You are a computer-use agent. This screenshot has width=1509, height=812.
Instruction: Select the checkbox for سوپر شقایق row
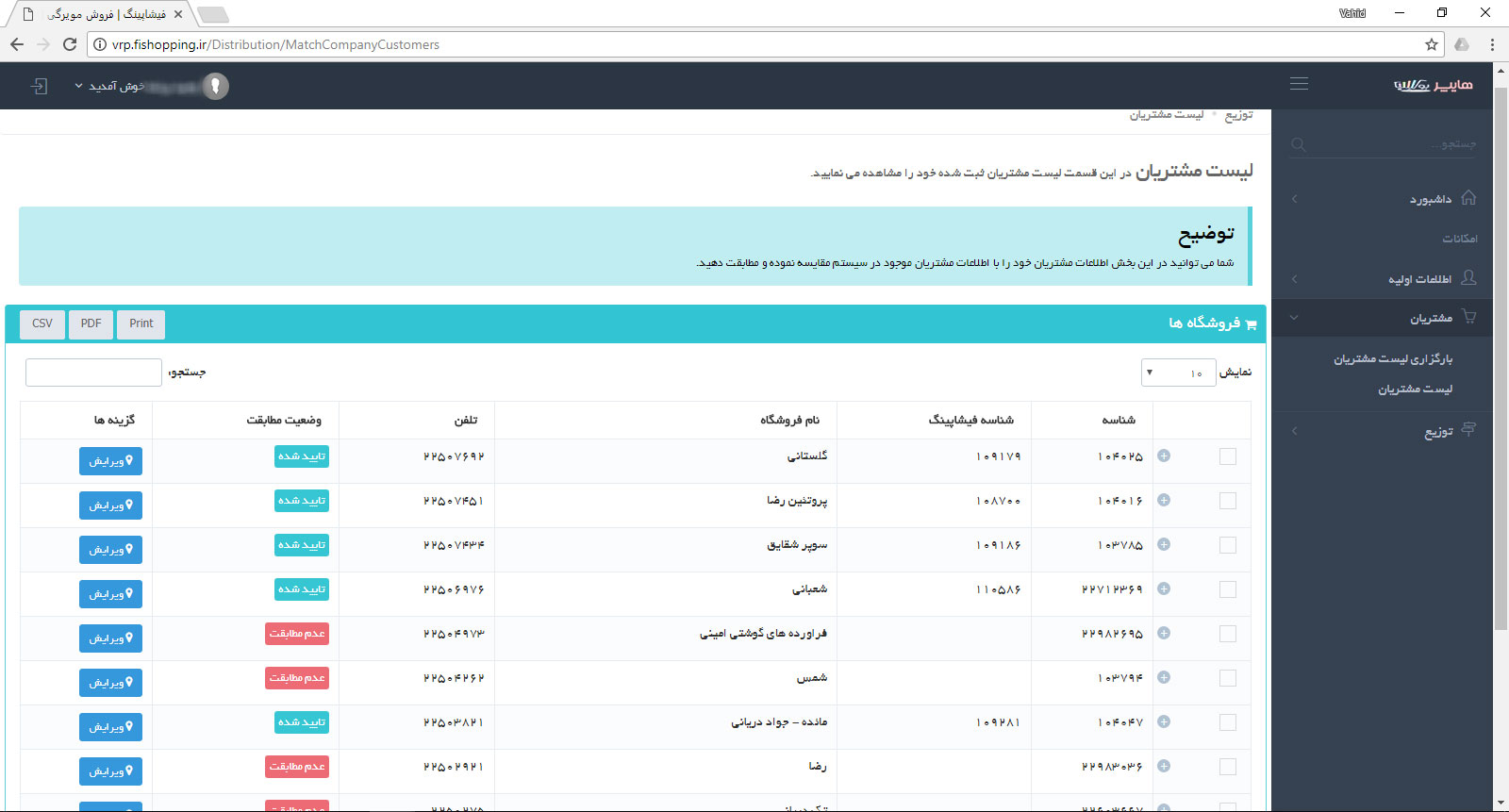pos(1227,545)
